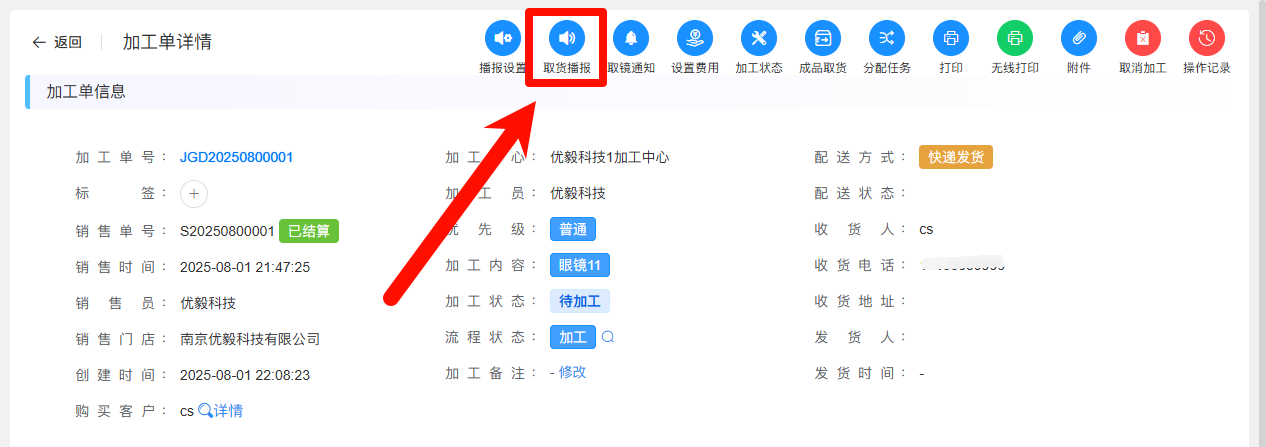The image size is (1266, 447).
Task: Select the 成品取货 pickup icon
Action: 823,39
